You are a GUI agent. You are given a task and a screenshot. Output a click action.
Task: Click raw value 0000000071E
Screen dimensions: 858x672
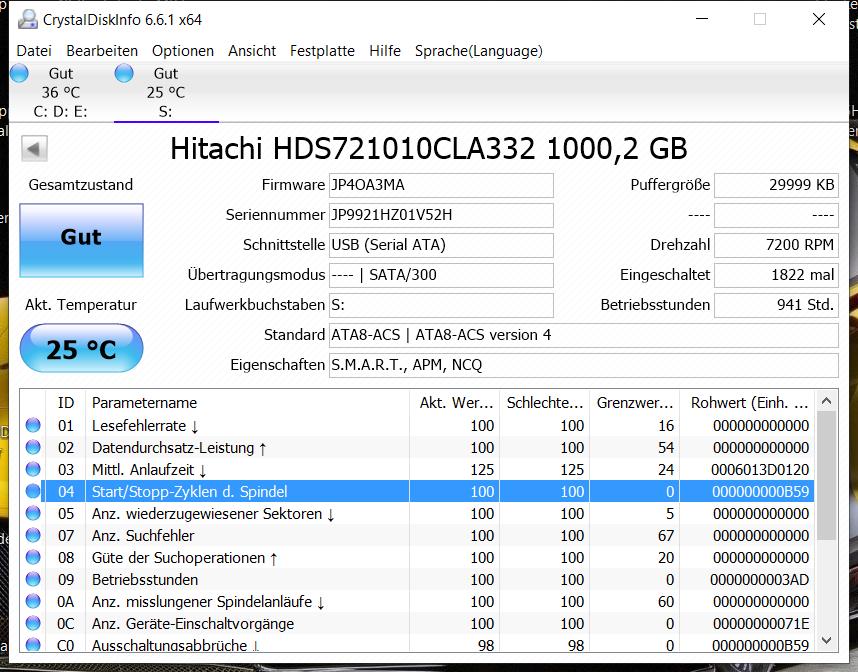pyautogui.click(x=761, y=623)
